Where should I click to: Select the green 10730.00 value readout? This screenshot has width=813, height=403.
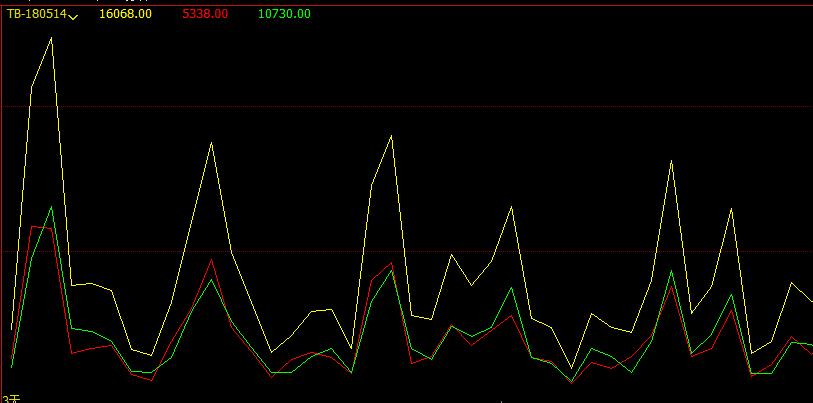pos(284,14)
